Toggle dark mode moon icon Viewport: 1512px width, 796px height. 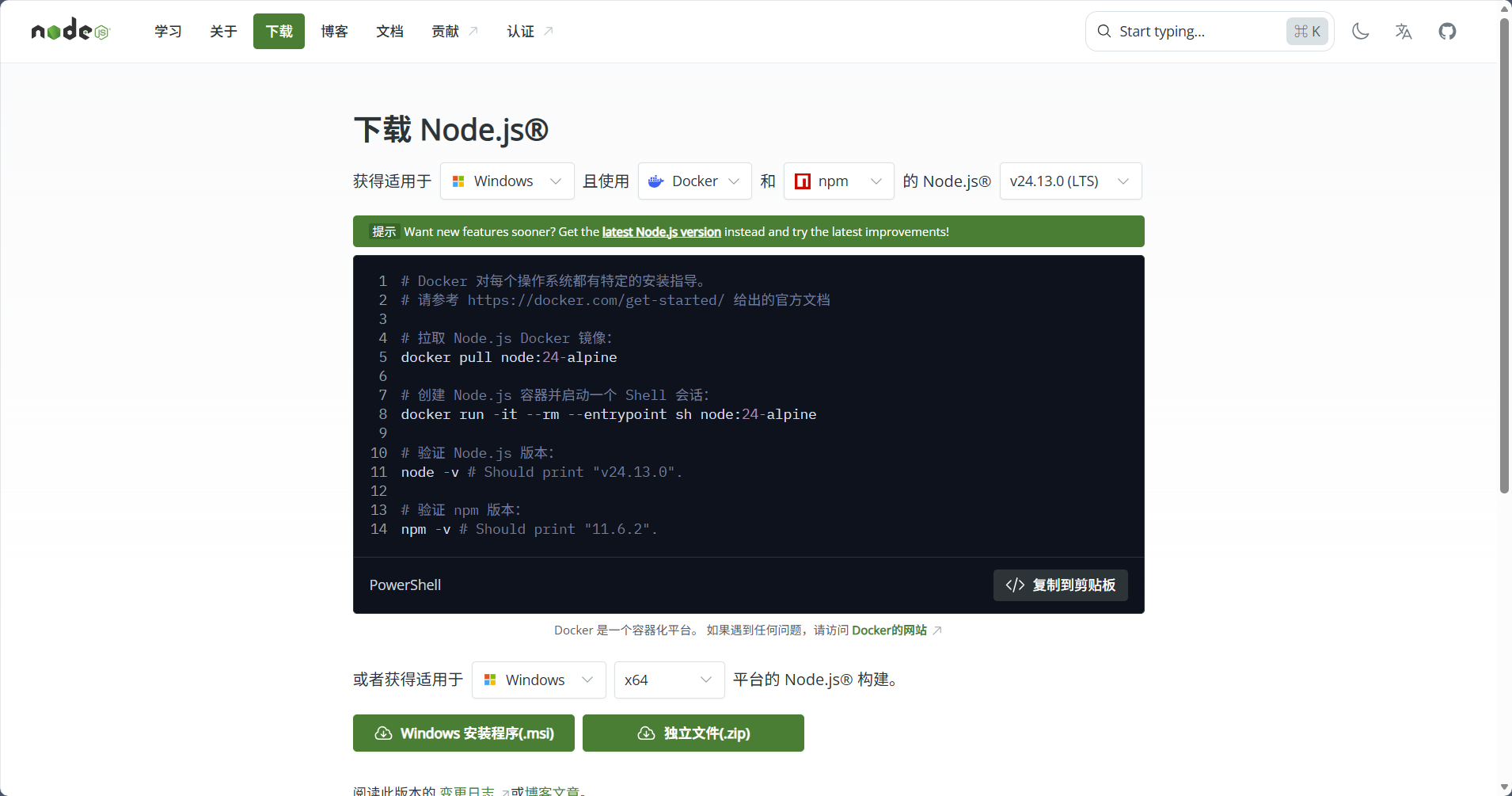[x=1360, y=32]
